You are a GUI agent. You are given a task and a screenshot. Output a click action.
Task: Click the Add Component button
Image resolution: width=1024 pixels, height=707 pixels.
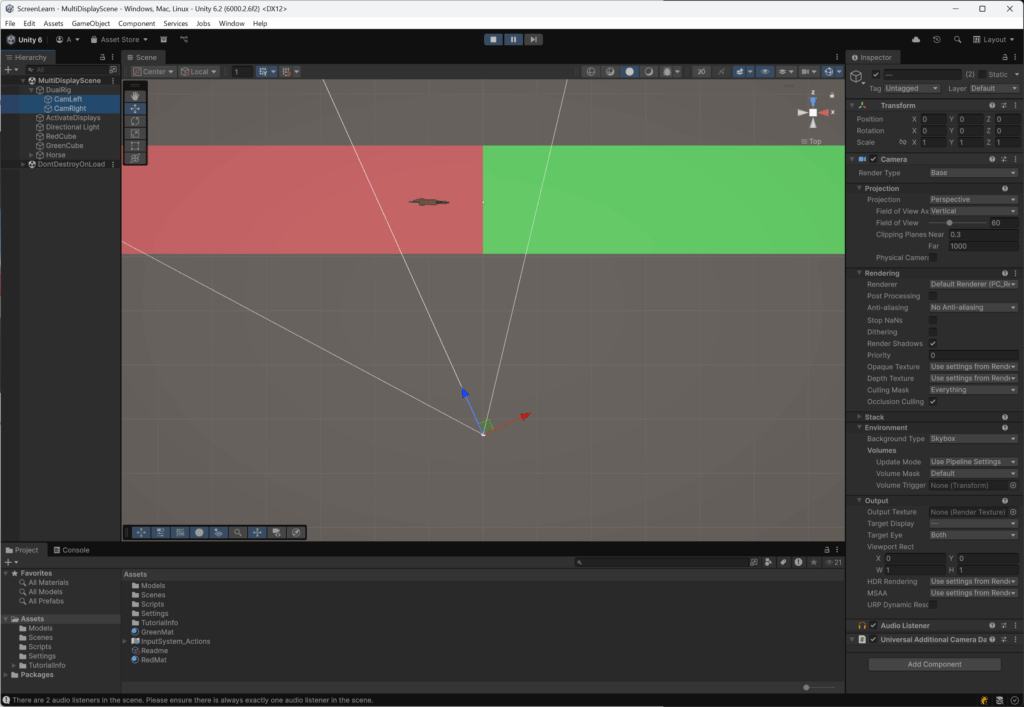coord(934,664)
